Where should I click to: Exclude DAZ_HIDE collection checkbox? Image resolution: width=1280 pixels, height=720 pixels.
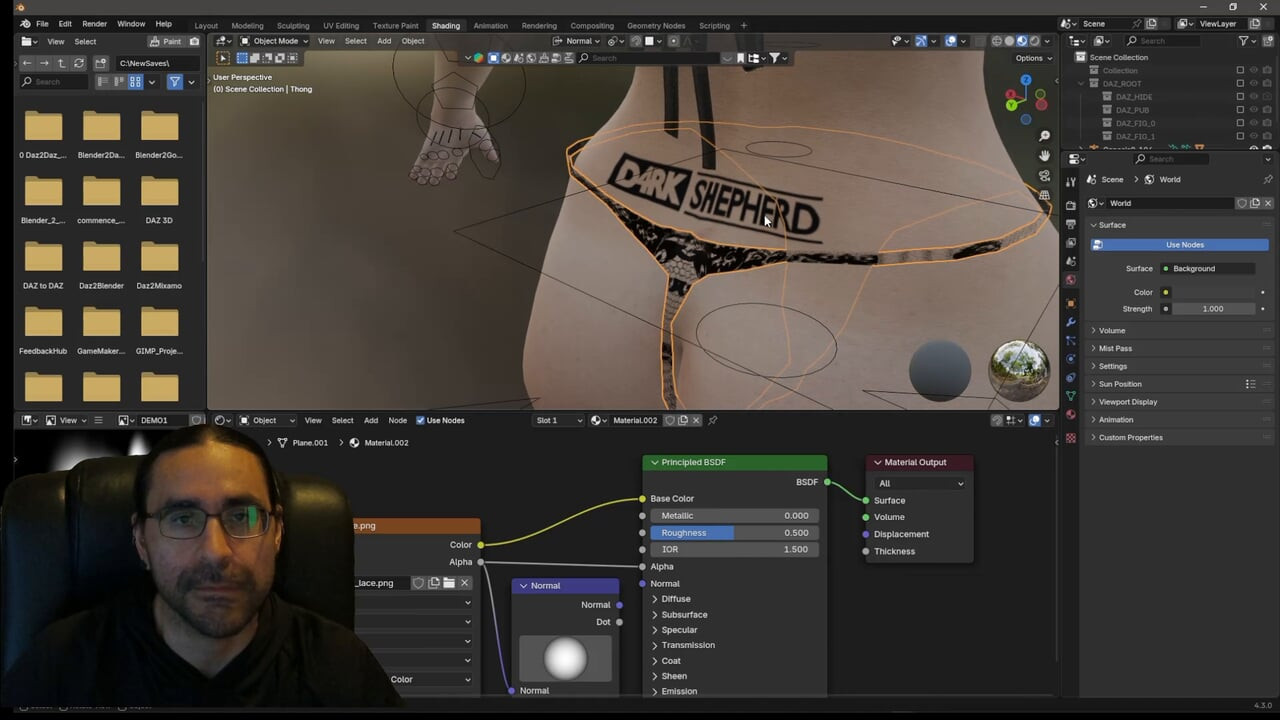[x=1240, y=97]
